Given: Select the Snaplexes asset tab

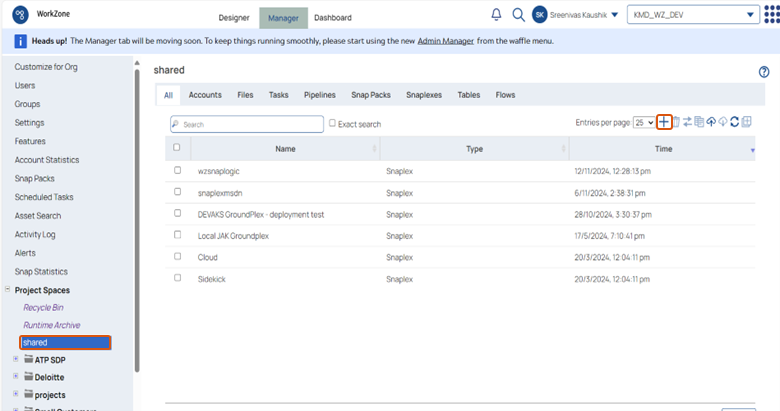Looking at the screenshot, I should click(424, 95).
